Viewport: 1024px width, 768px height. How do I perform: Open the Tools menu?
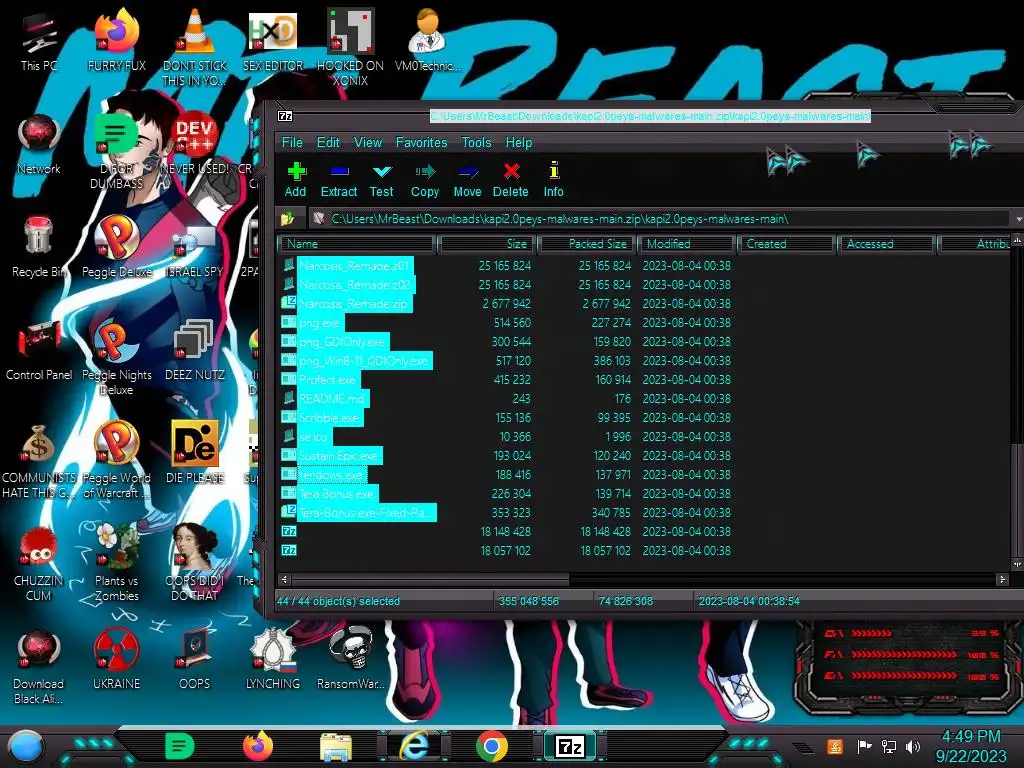point(476,142)
